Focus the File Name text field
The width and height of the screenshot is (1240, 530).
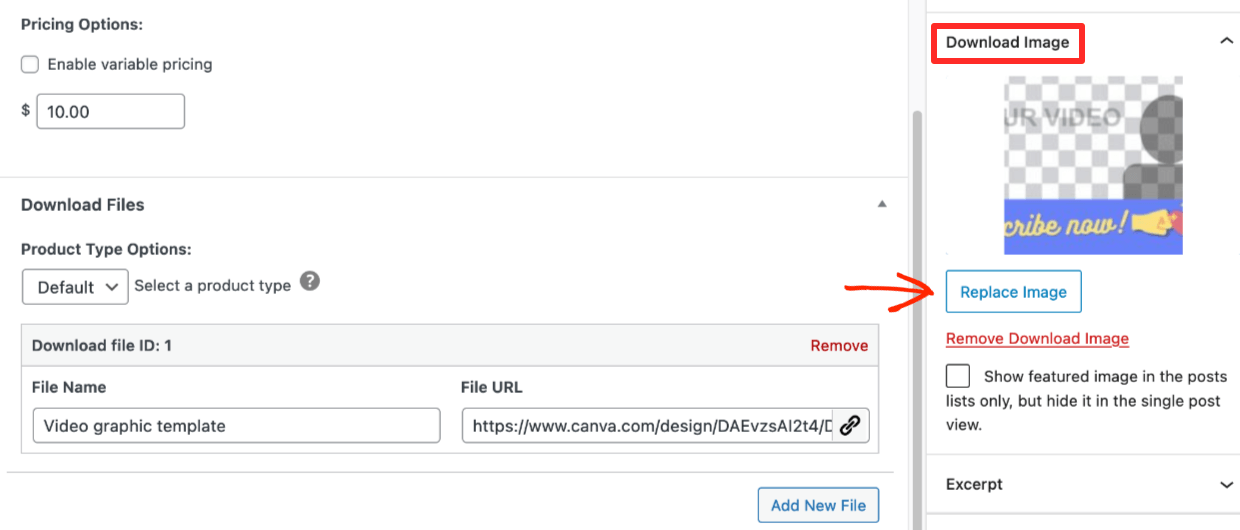coord(236,425)
